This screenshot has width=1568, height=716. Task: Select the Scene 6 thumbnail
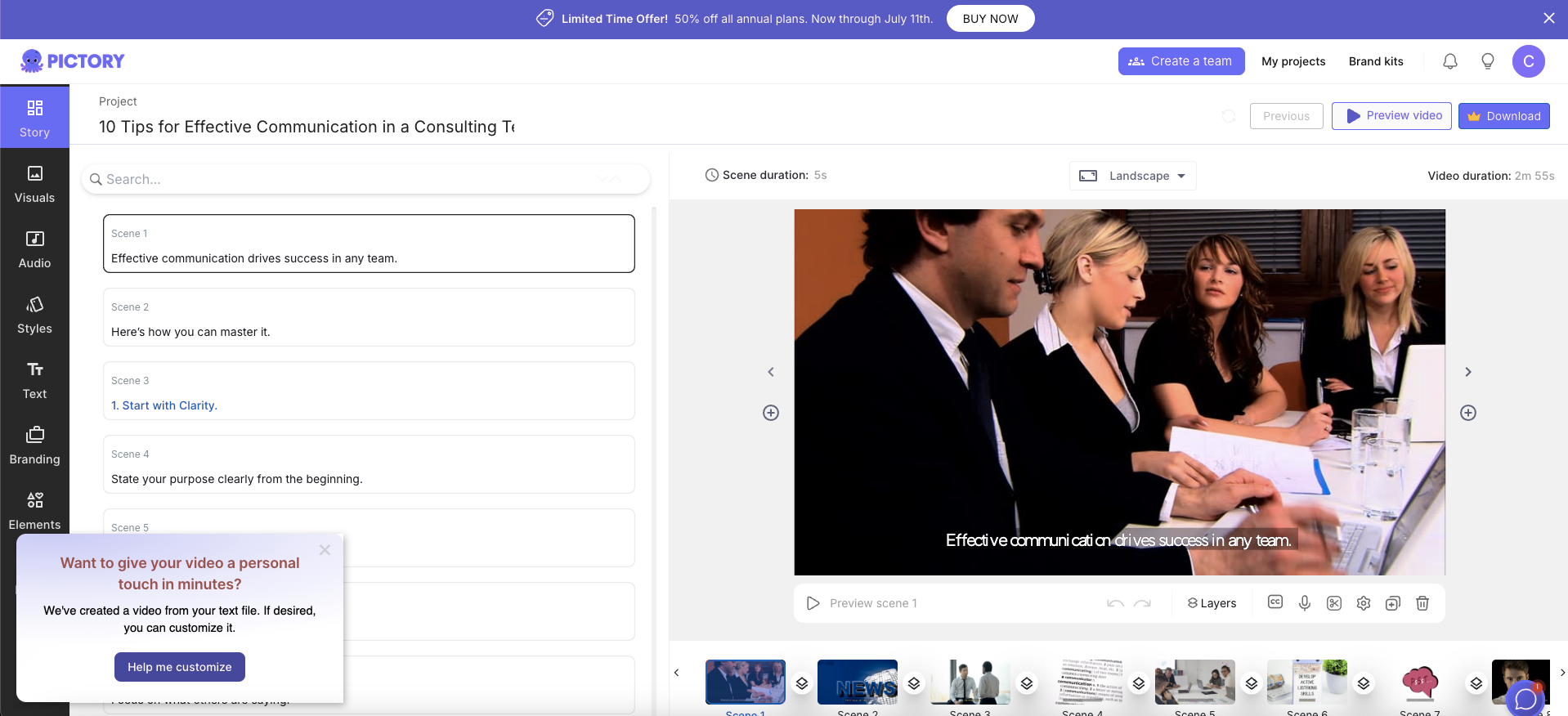click(1307, 682)
